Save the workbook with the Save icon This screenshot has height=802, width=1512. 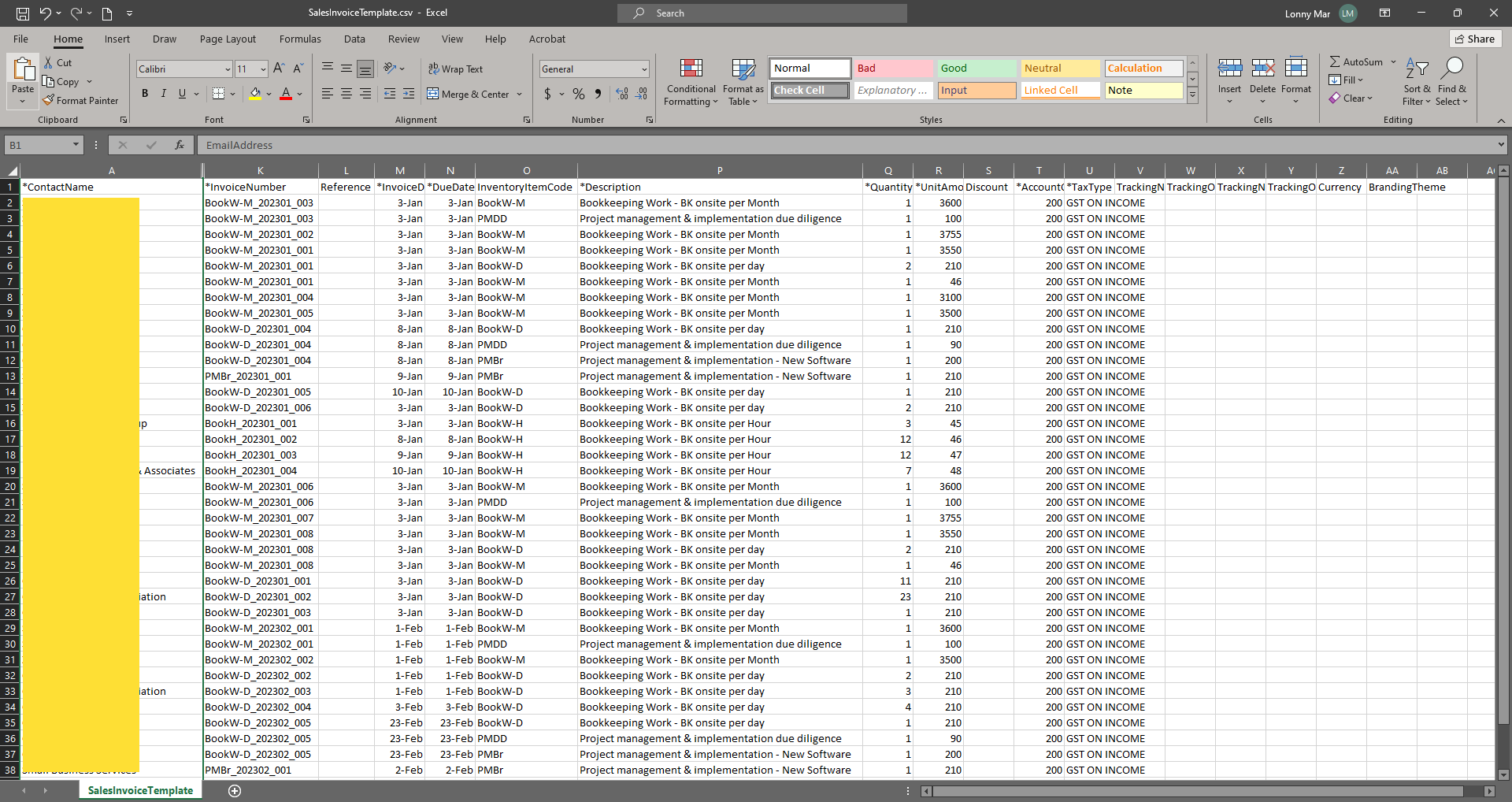[23, 13]
